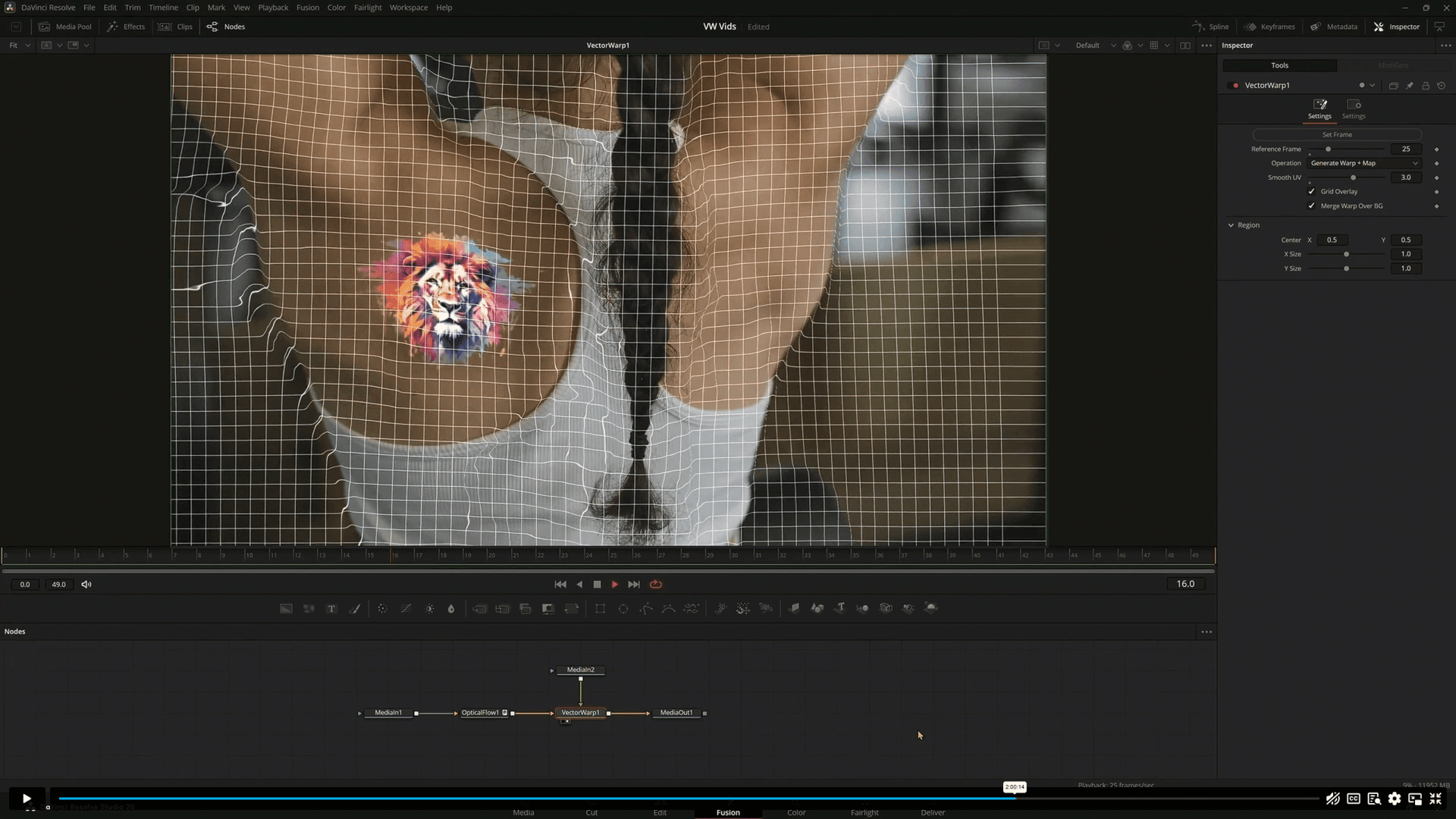The width and height of the screenshot is (1456, 819).
Task: Toggle the Media Pool panel
Action: [x=66, y=27]
